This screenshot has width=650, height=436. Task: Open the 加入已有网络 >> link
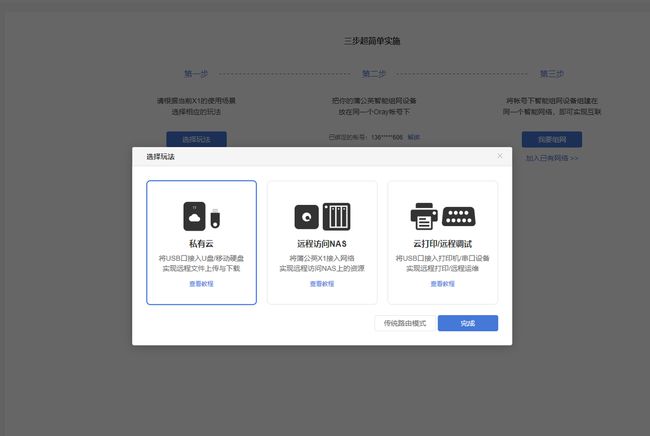pos(552,158)
